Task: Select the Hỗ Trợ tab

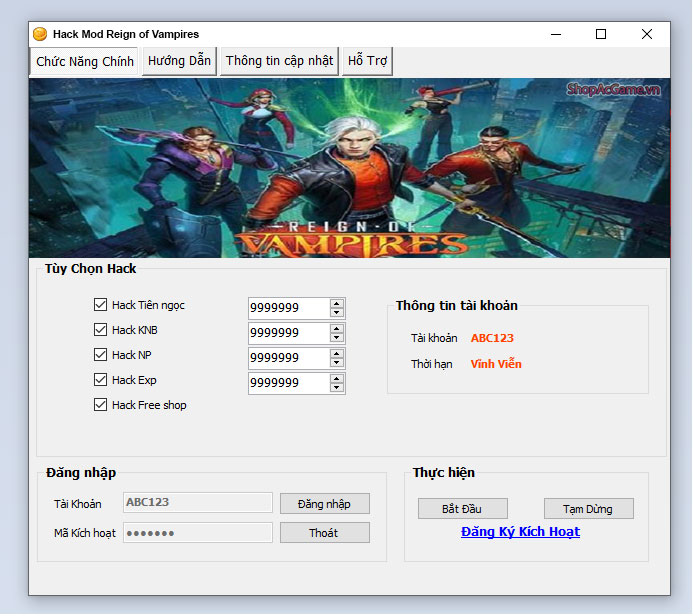Action: [x=367, y=61]
